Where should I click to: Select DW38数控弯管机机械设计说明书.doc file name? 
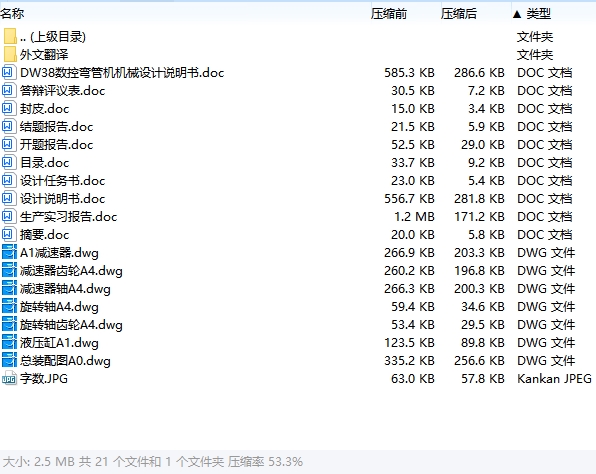[x=122, y=73]
